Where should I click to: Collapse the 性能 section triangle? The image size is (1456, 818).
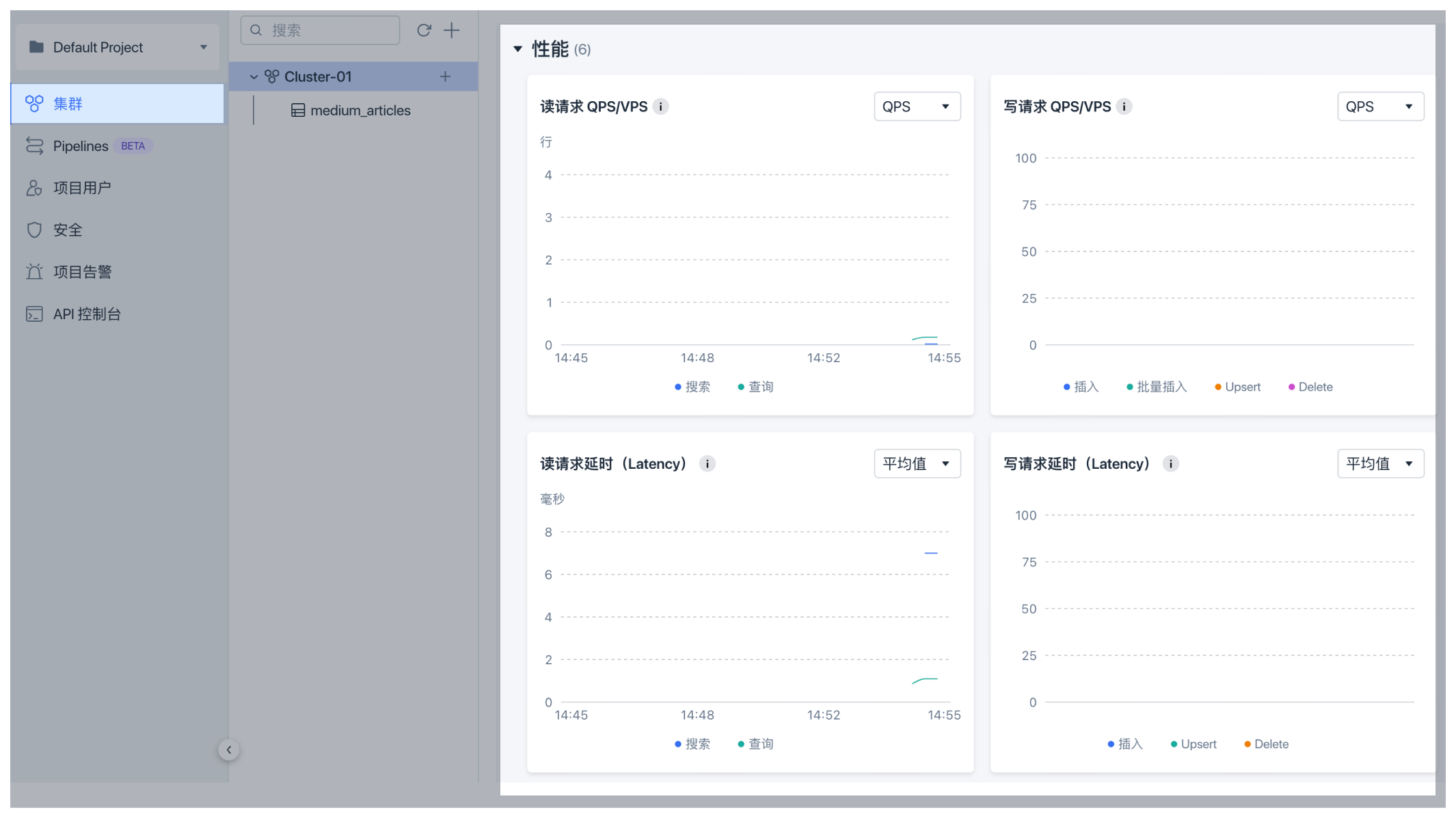[518, 49]
